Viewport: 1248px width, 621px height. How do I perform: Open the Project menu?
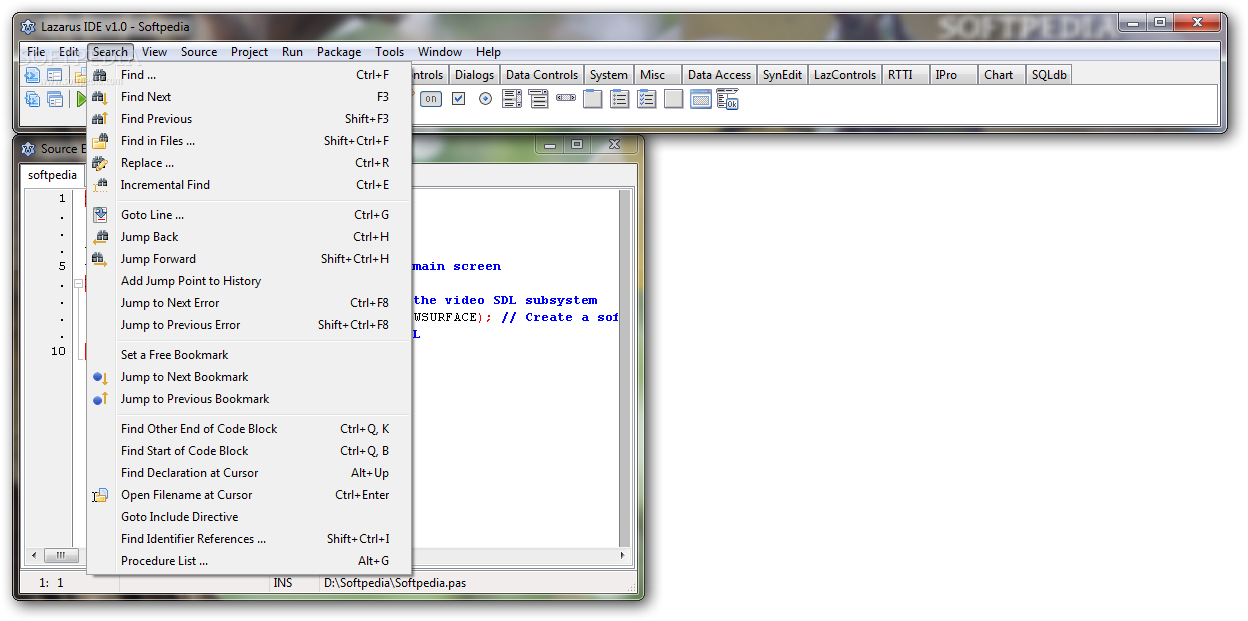249,52
